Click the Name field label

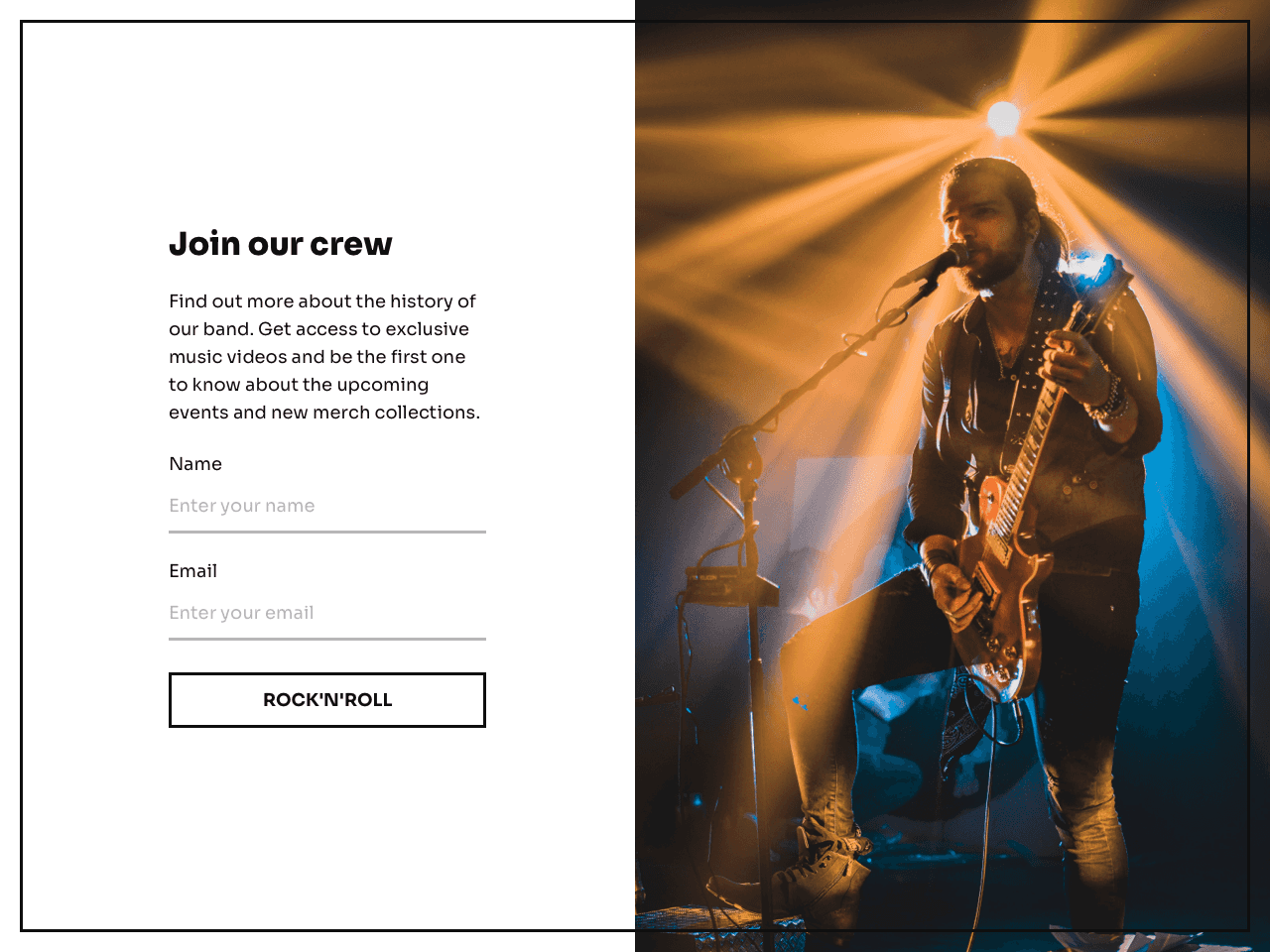tap(195, 464)
